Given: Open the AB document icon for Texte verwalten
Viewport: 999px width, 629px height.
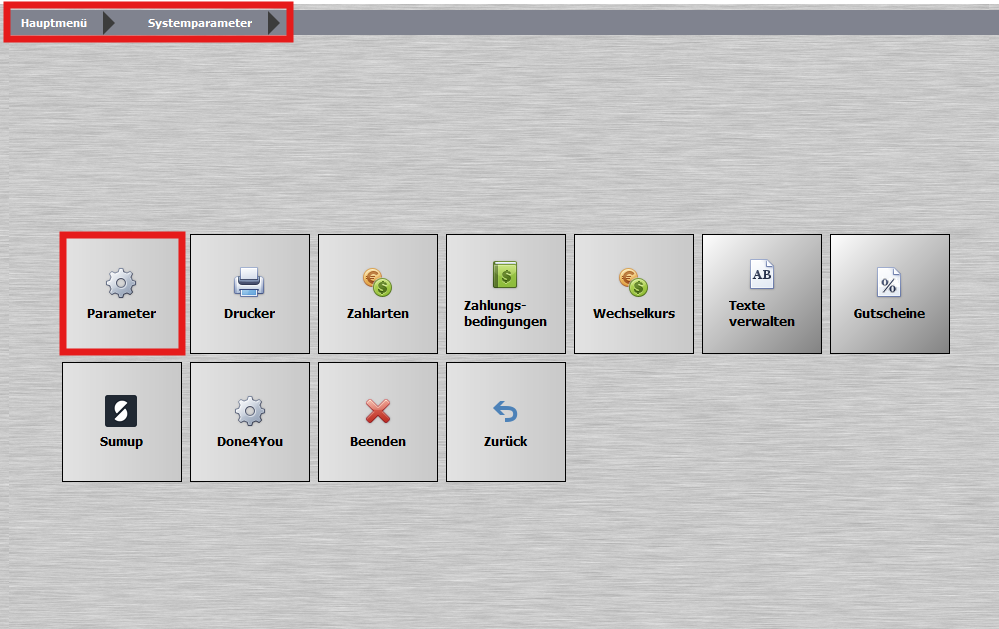Looking at the screenshot, I should click(762, 274).
